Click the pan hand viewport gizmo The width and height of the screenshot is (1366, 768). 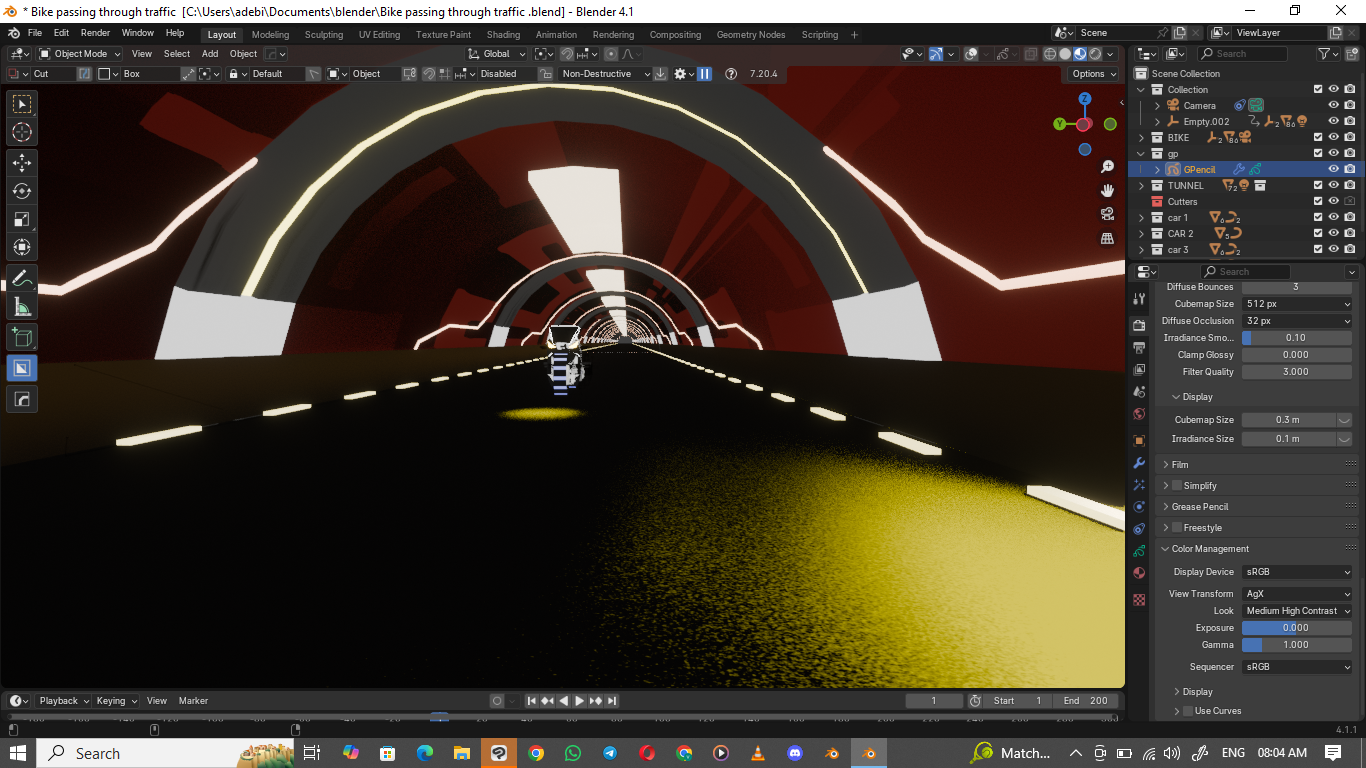[x=1108, y=190]
